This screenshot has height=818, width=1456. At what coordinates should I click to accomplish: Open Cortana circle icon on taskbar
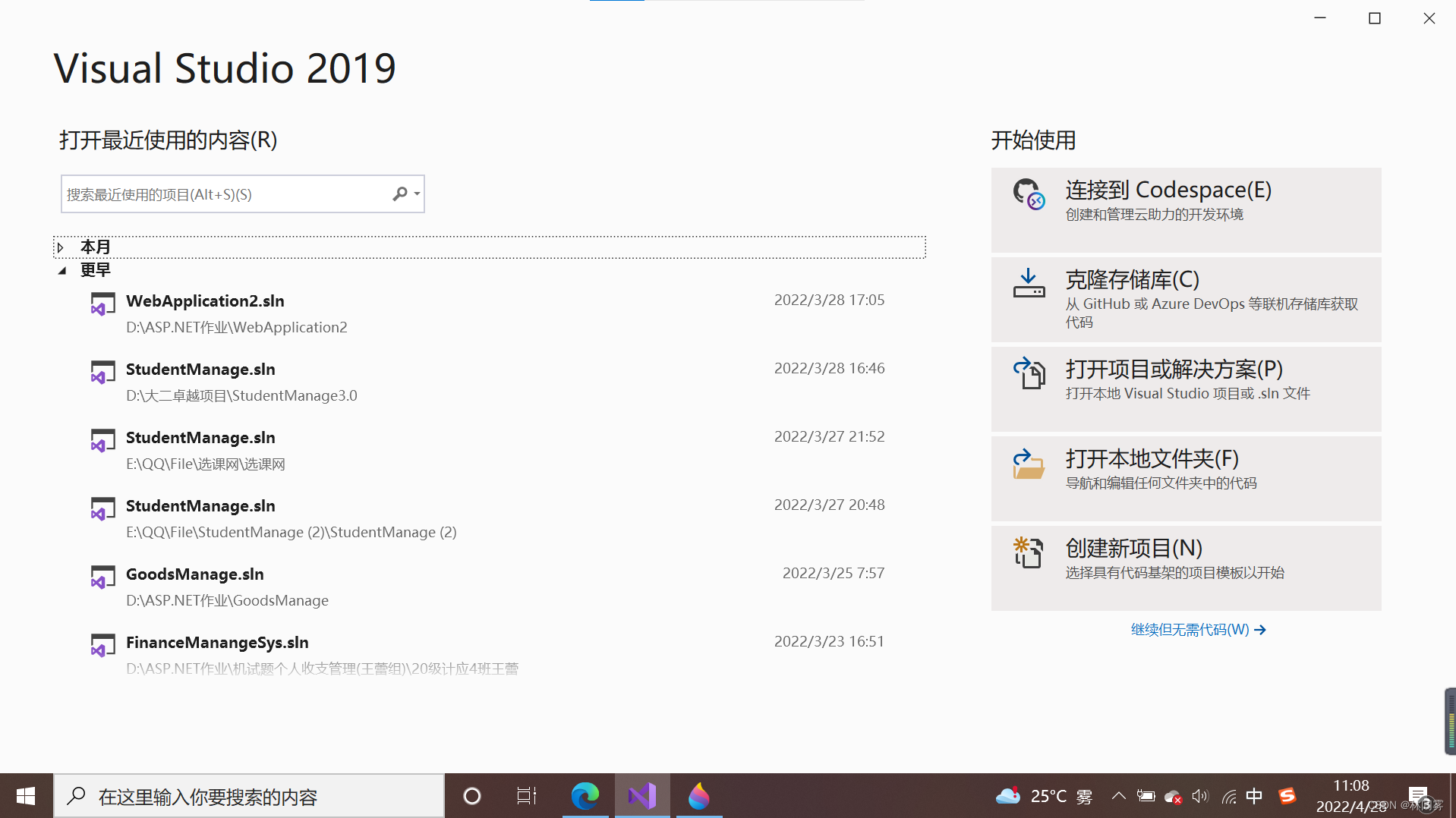tap(472, 796)
